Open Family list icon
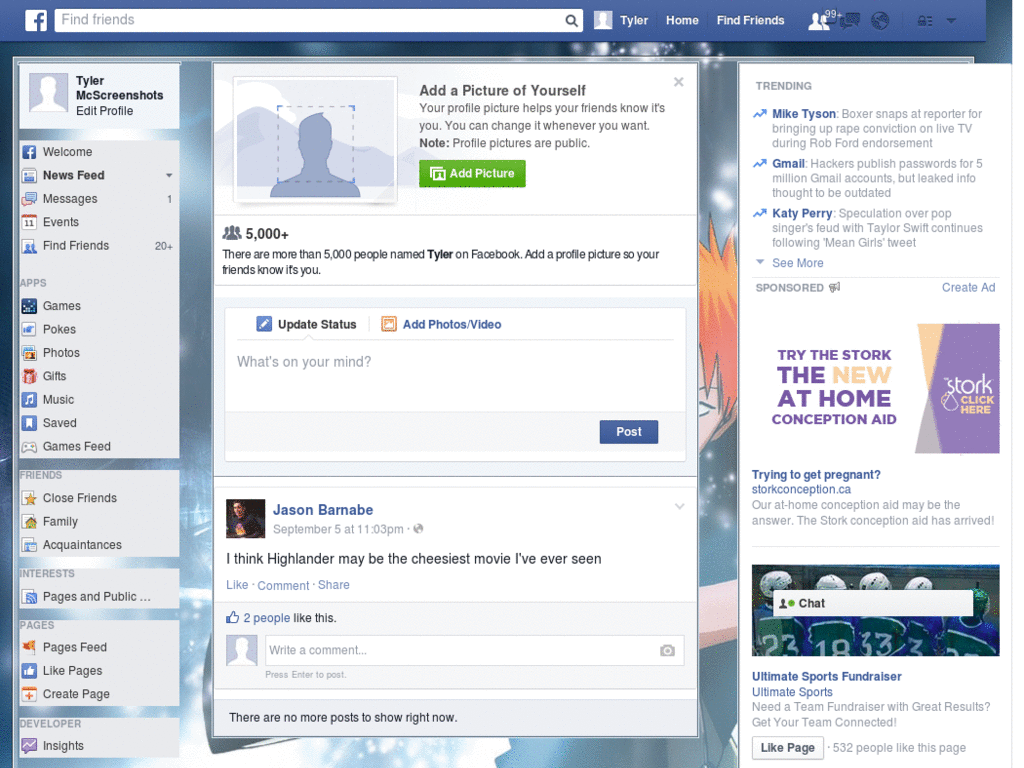Screen dimensions: 1024x768 pos(29,522)
